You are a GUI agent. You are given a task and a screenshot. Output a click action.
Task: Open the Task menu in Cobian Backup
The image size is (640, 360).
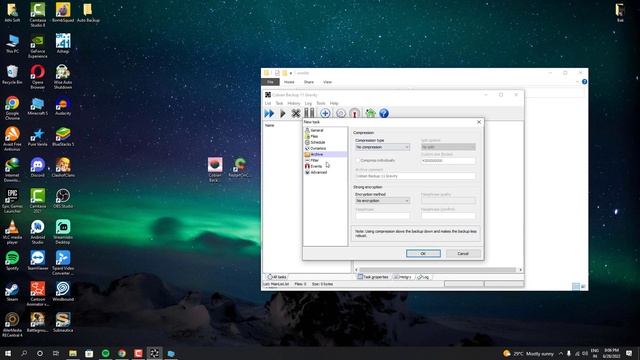tap(279, 103)
